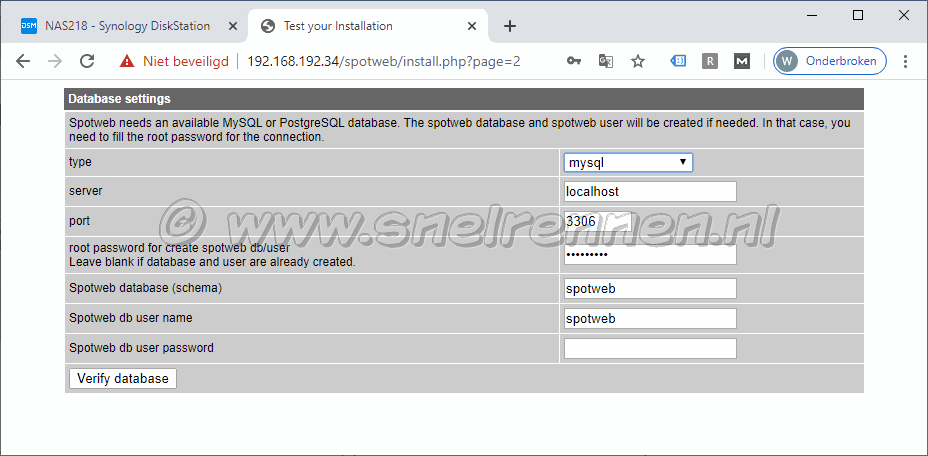
Task: Click the Spotweb database schema field
Action: pos(650,289)
